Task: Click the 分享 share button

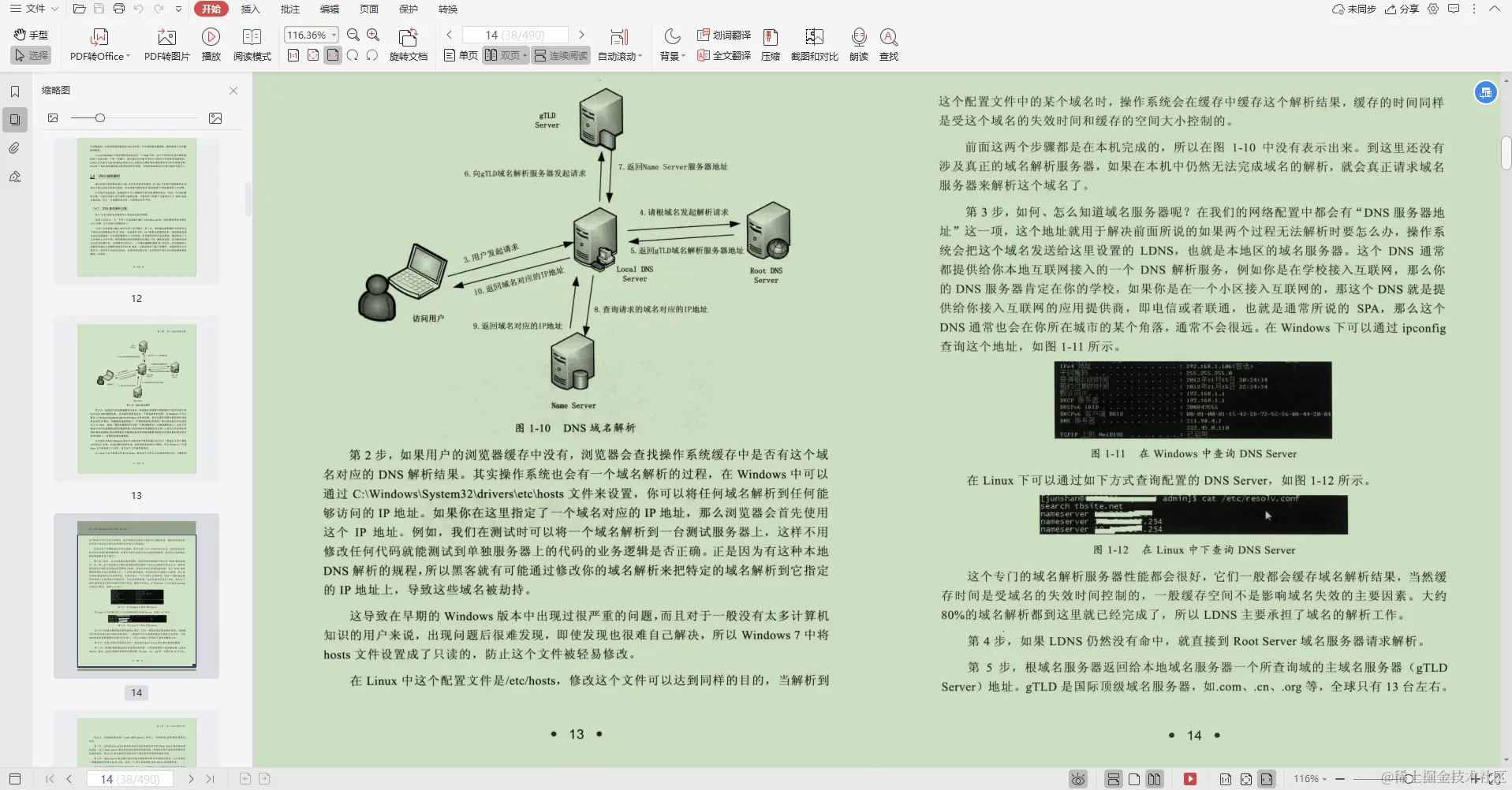Action: pos(1402,9)
